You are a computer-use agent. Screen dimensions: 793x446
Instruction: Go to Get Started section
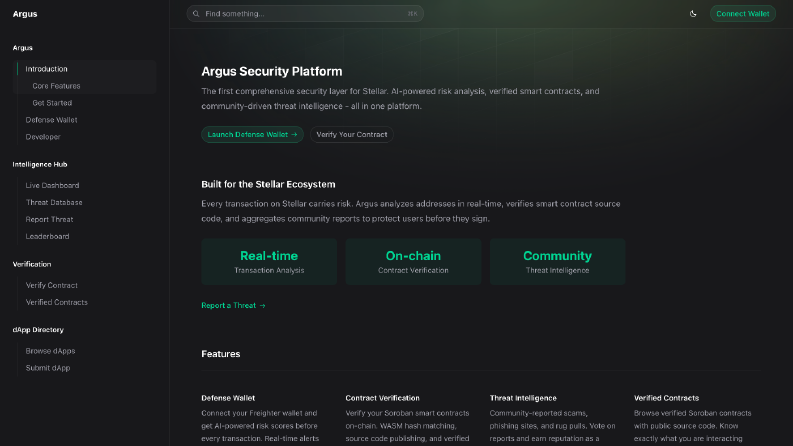tap(52, 103)
